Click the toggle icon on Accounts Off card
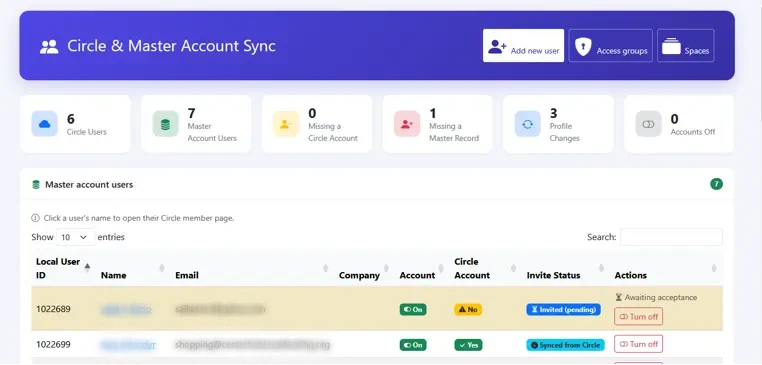 click(x=648, y=124)
